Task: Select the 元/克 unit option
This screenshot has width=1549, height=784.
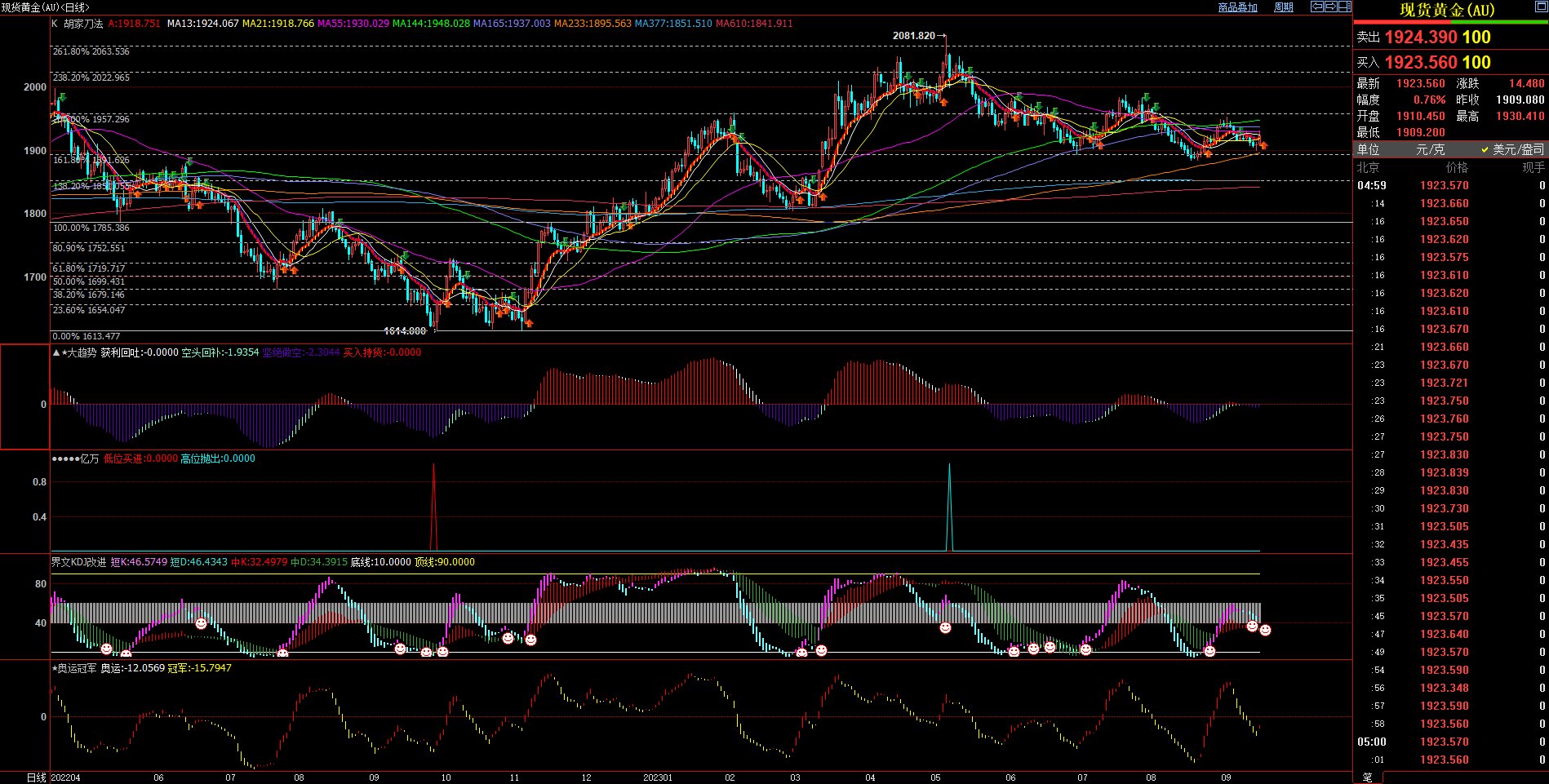Action: point(1430,149)
